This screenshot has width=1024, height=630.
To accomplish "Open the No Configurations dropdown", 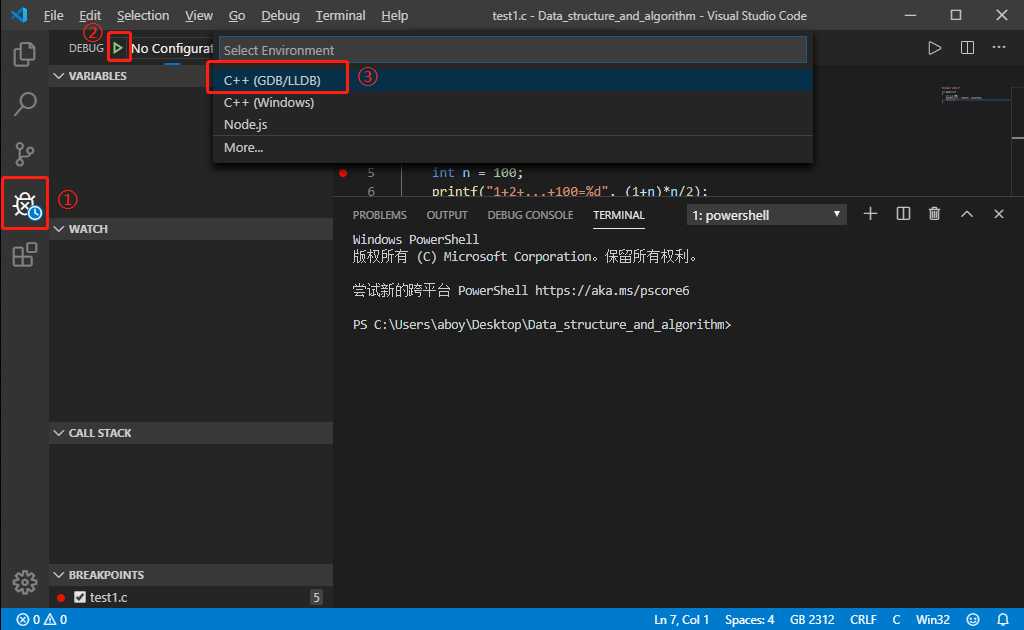I will tap(172, 48).
